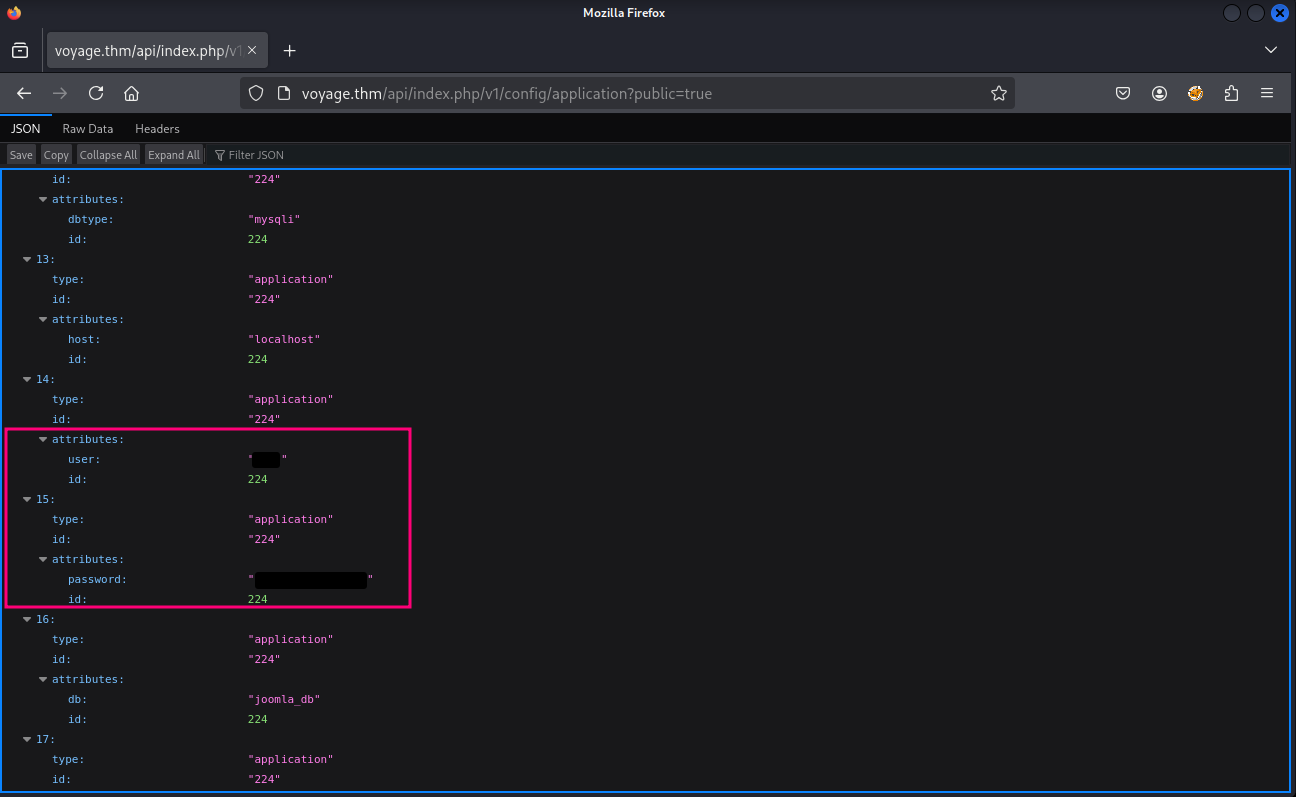This screenshot has width=1296, height=797.
Task: Bookmark this page with the star icon
Action: tap(998, 93)
